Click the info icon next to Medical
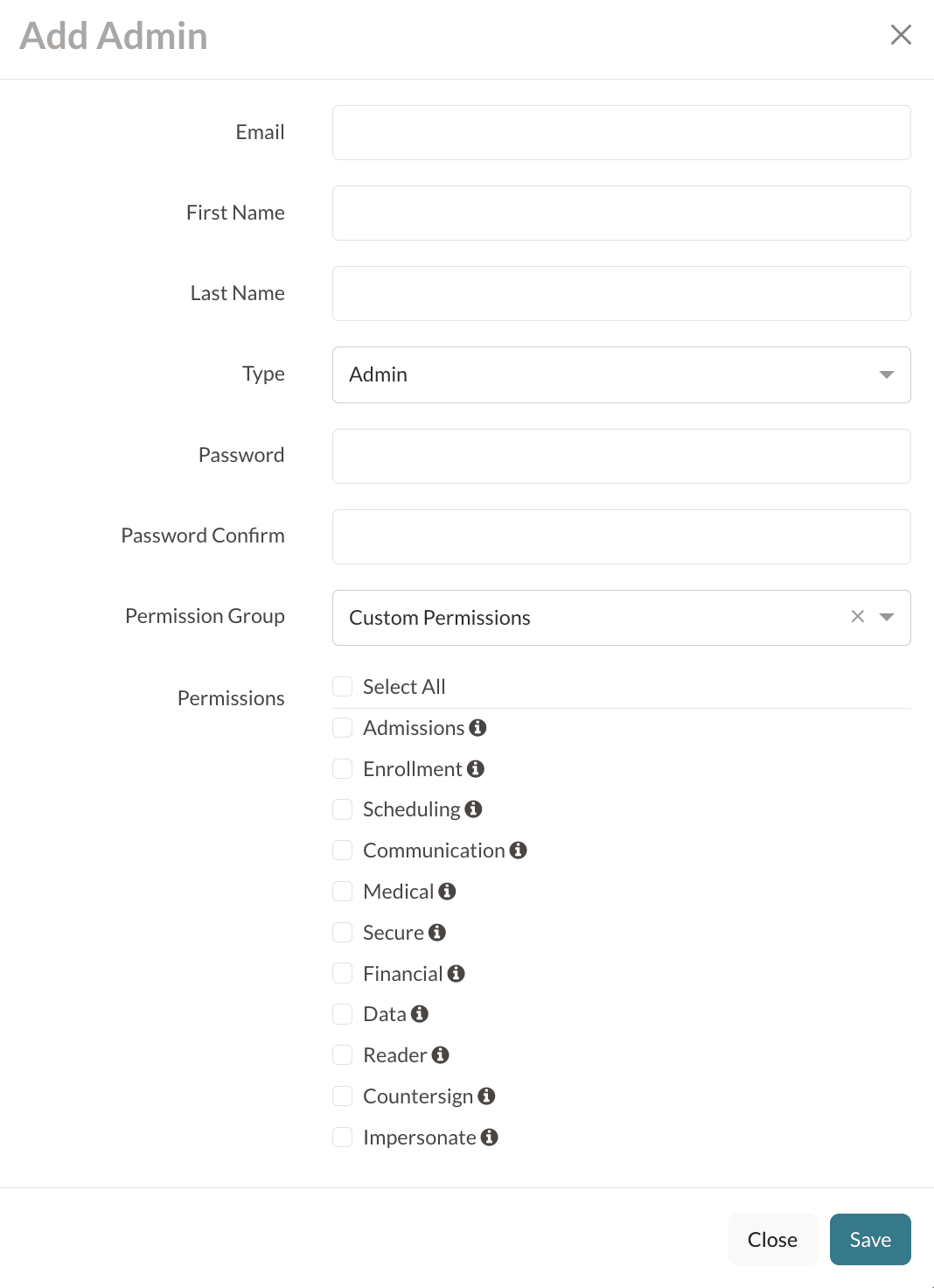Screen dimensions: 934x1288 tap(448, 892)
